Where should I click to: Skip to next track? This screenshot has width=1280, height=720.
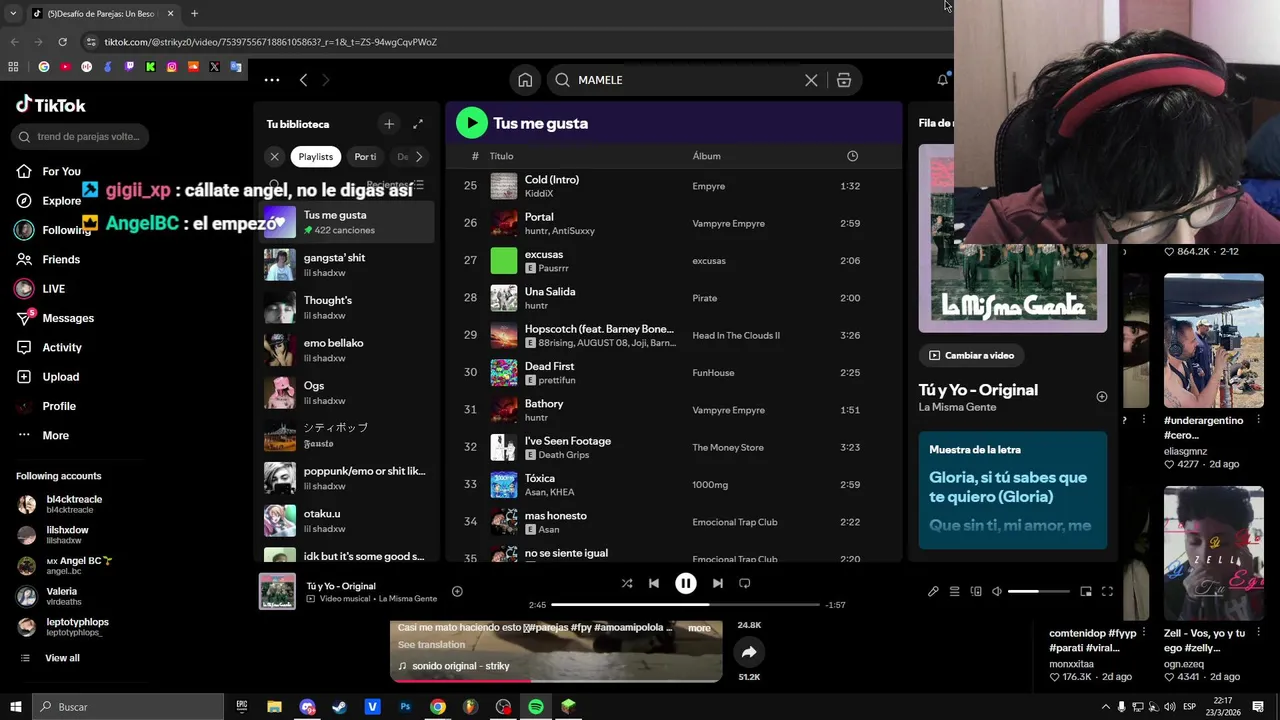pyautogui.click(x=717, y=583)
